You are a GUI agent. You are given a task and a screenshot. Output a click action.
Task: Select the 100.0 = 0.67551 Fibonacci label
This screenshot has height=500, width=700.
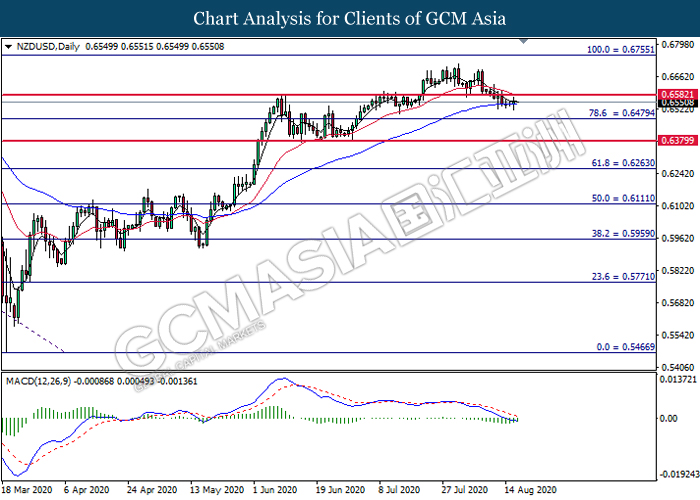pyautogui.click(x=621, y=50)
